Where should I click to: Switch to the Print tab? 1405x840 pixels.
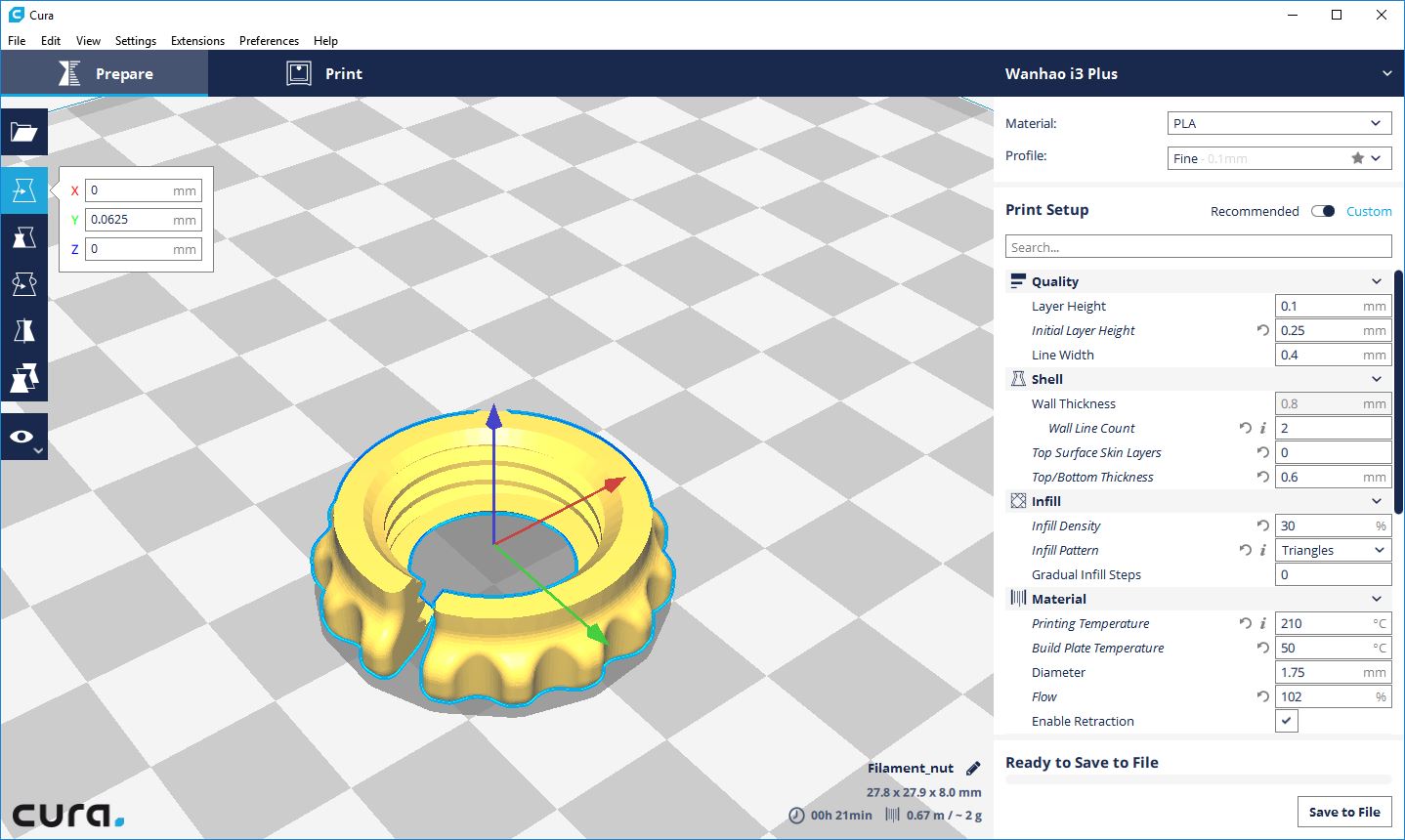[324, 73]
